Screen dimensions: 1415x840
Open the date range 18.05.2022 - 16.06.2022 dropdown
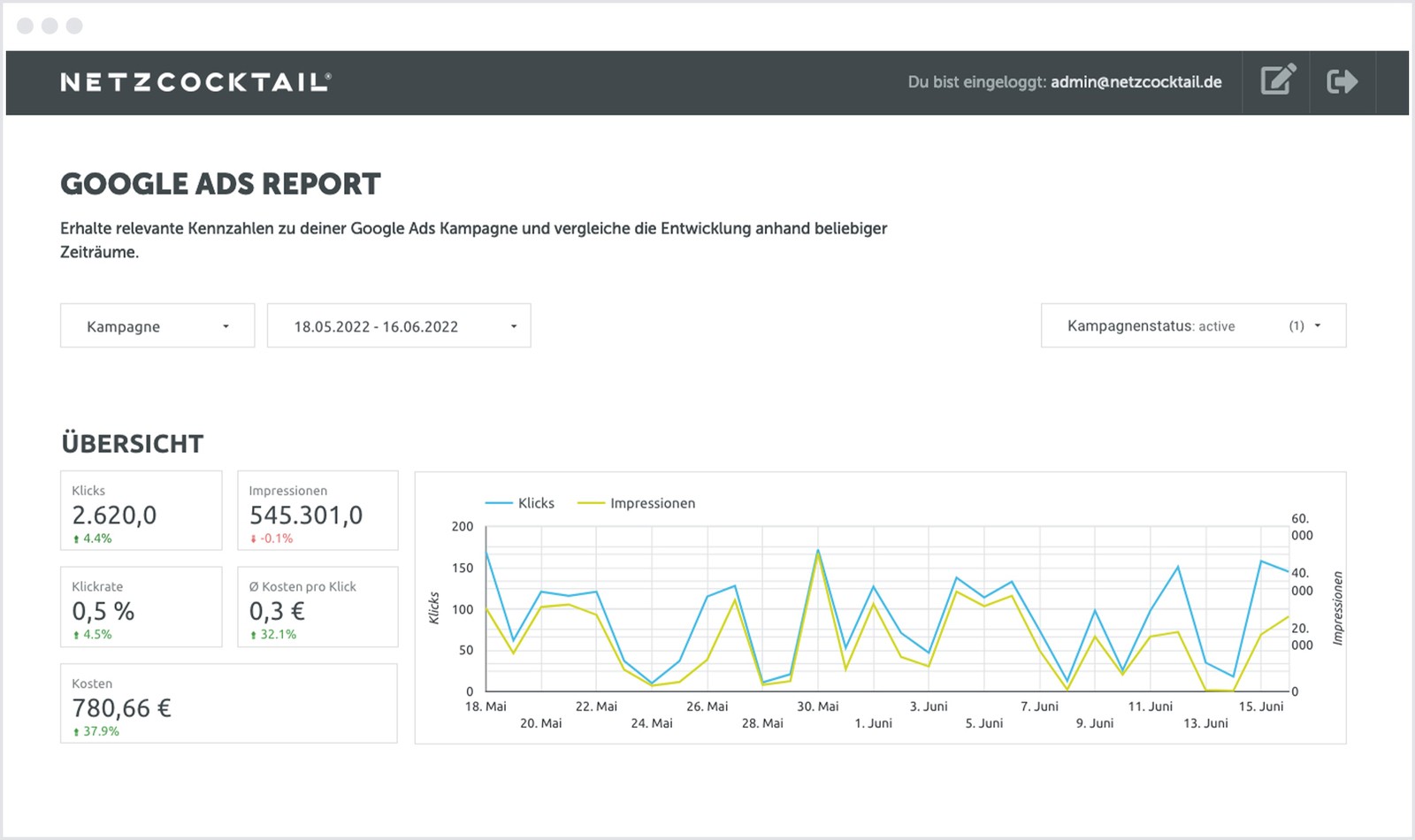click(399, 326)
